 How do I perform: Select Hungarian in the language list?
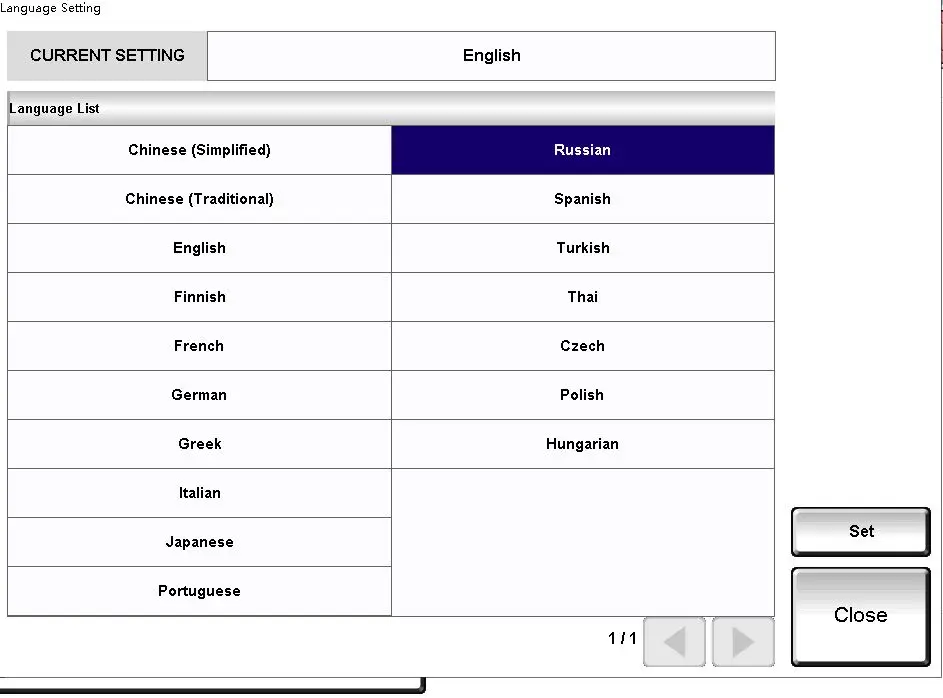582,444
